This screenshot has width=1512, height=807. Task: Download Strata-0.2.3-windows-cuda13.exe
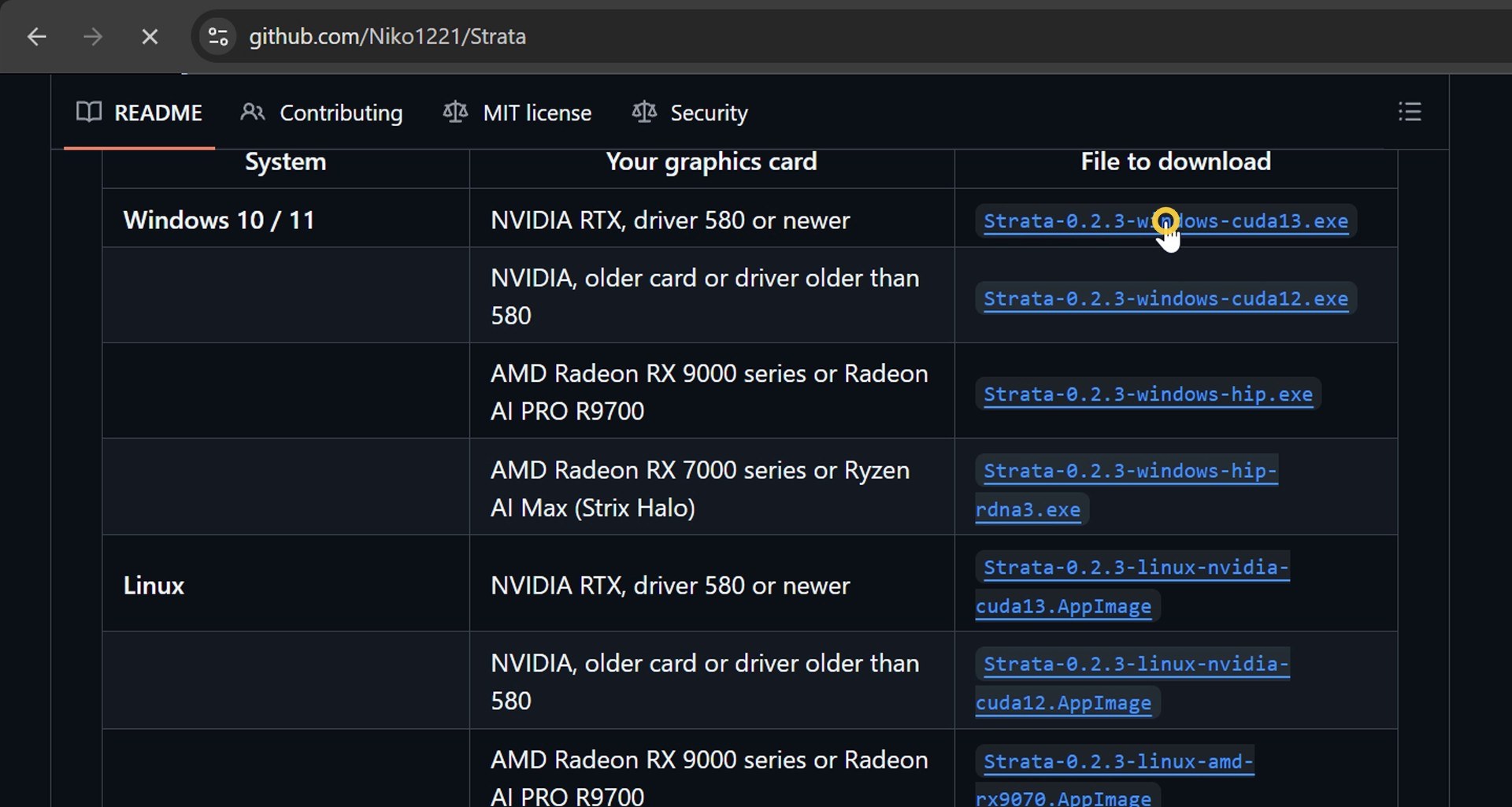pyautogui.click(x=1165, y=221)
